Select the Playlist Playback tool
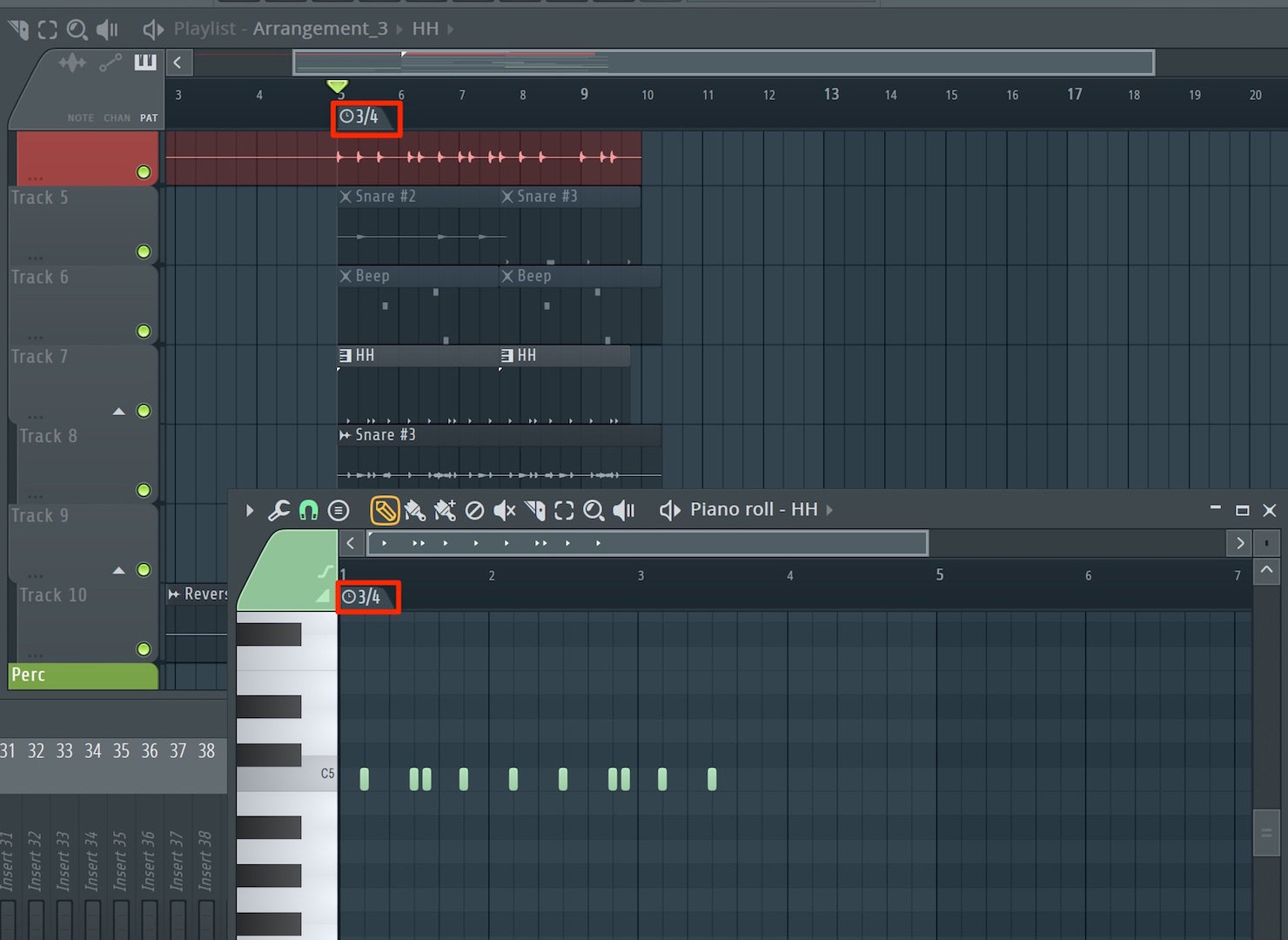 click(107, 30)
